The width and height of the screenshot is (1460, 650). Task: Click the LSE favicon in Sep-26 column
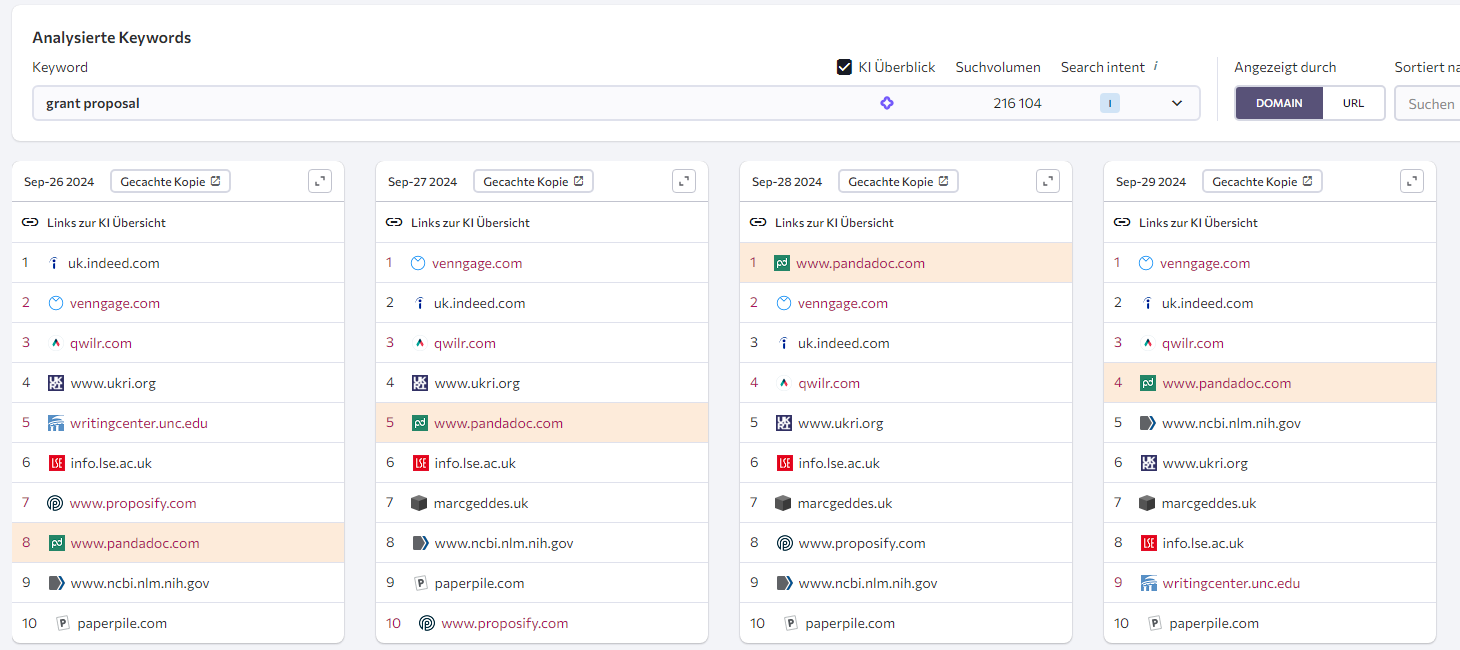[56, 463]
